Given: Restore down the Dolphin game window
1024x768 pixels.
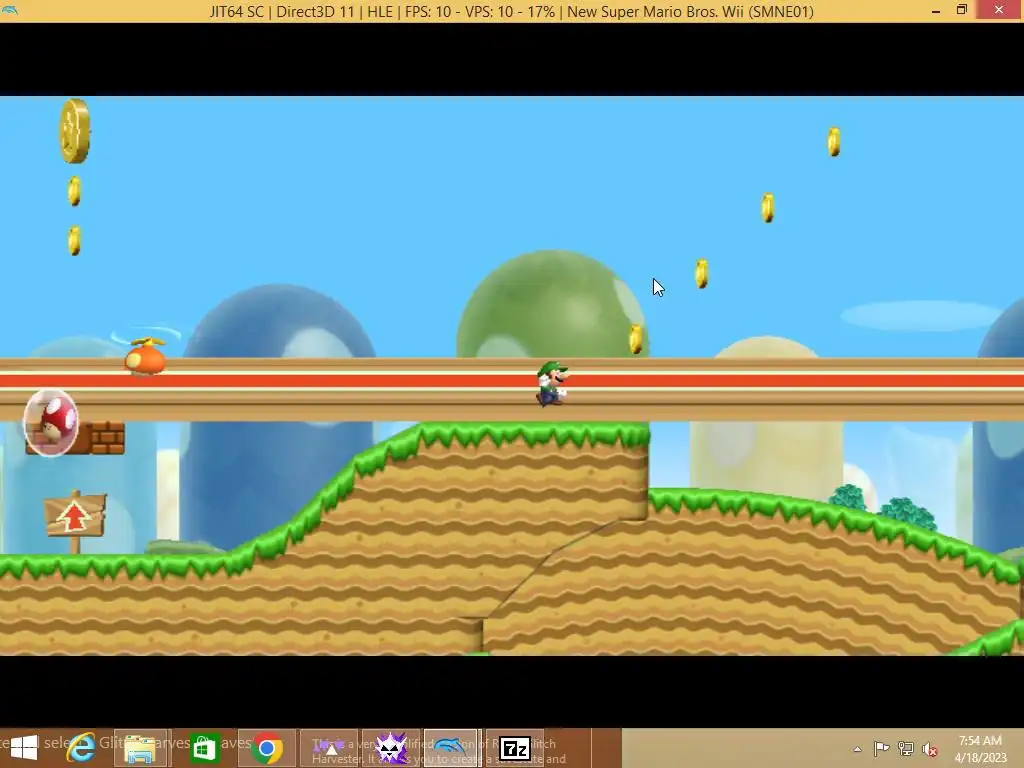Looking at the screenshot, I should coord(961,10).
